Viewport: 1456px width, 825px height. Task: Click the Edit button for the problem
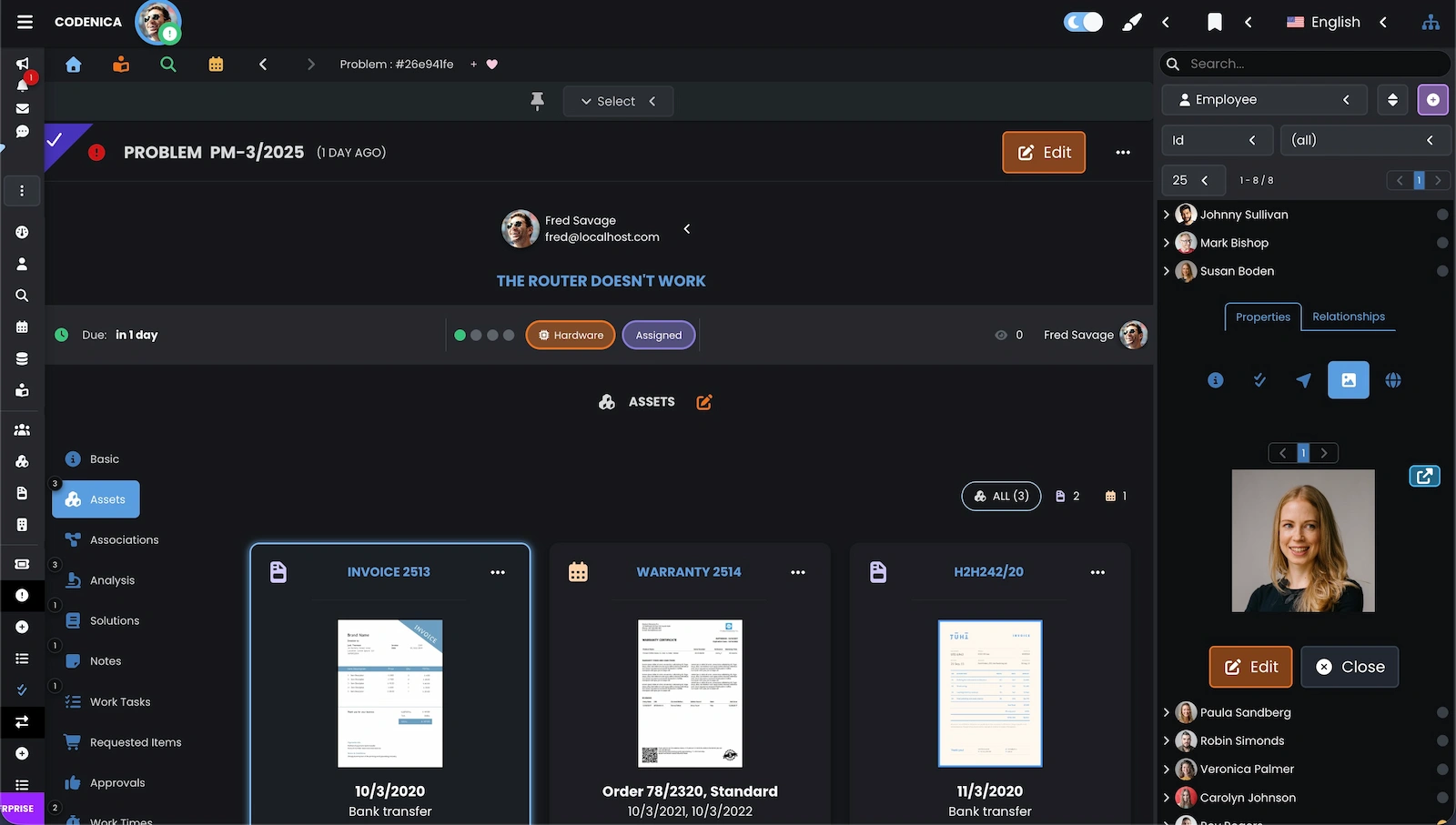(1043, 152)
